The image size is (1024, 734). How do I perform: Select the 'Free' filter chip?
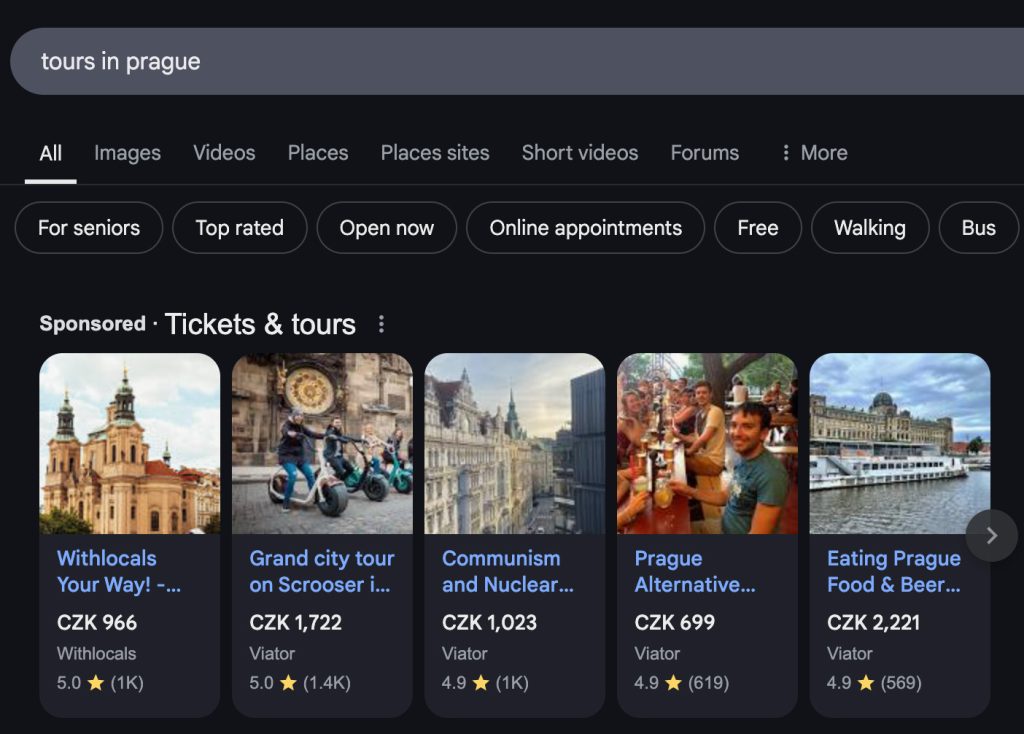[x=758, y=228]
